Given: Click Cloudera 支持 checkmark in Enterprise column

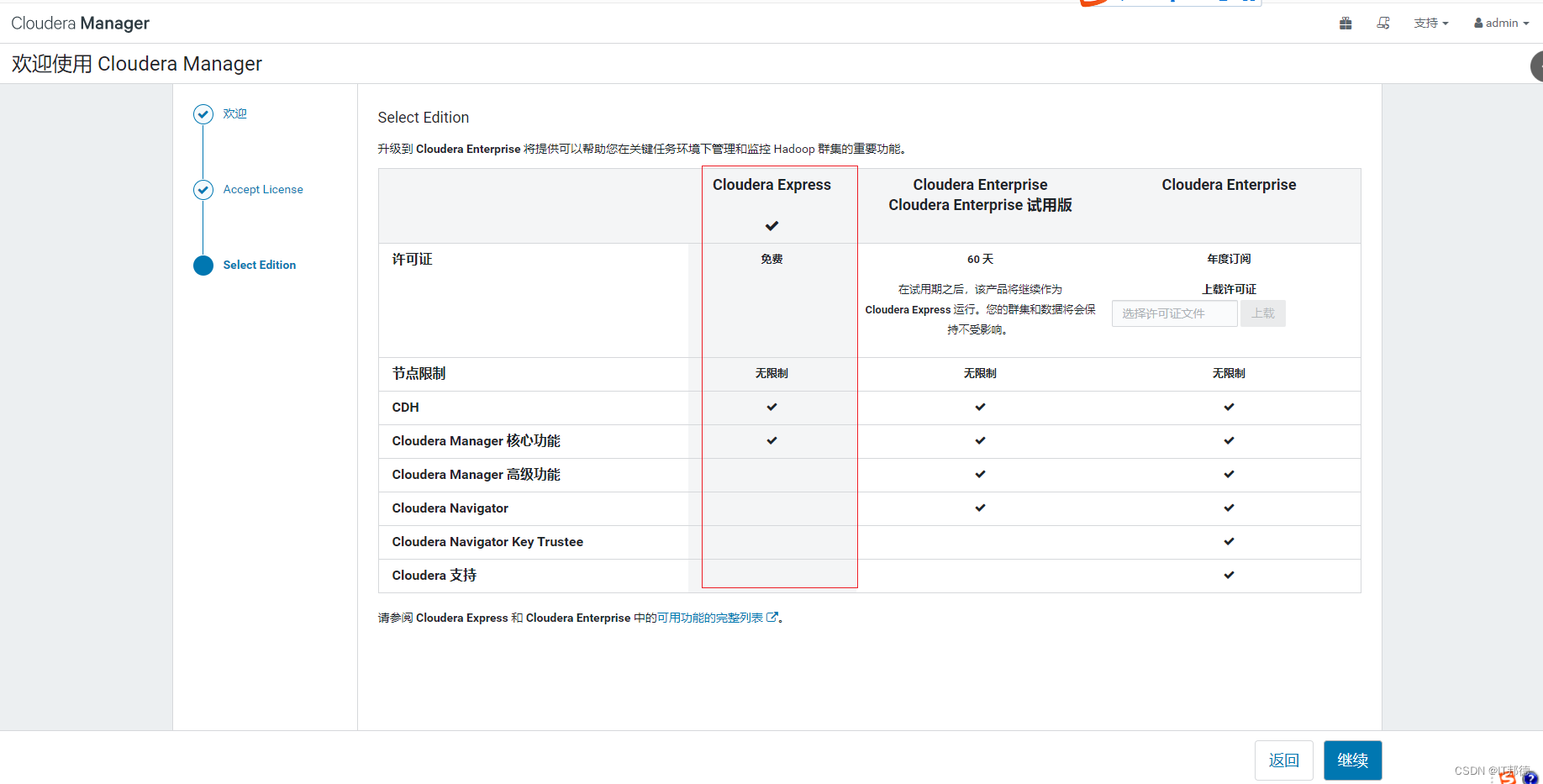Looking at the screenshot, I should point(1229,575).
